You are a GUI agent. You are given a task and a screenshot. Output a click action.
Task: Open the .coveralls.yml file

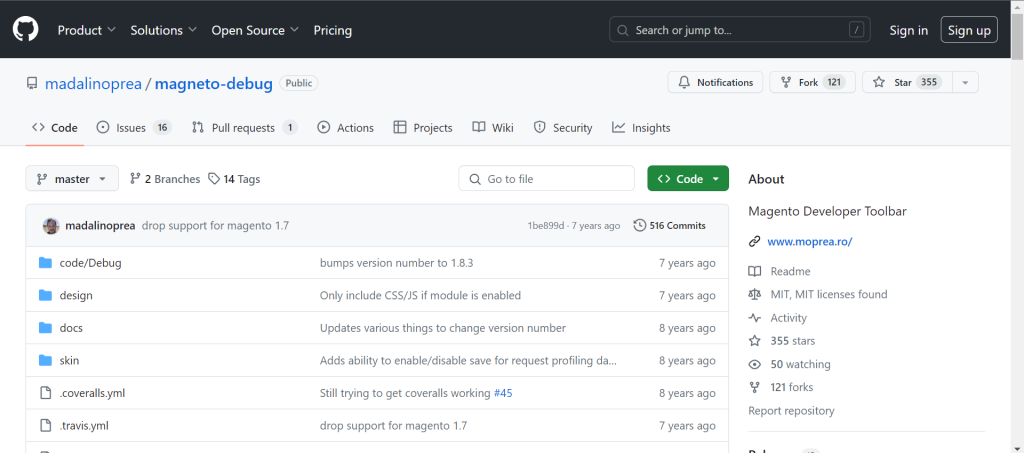92,393
